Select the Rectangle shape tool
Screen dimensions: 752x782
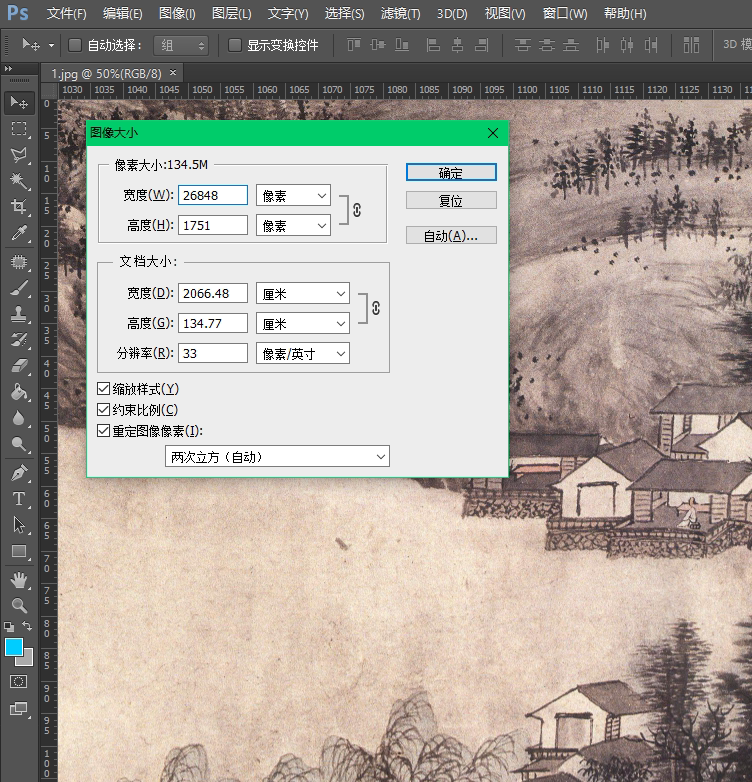click(19, 551)
